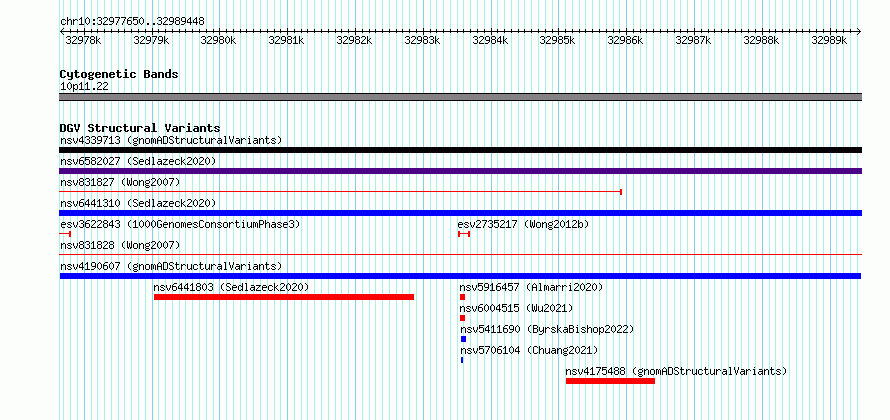Screen dimensions: 890x420
Task: Click the Cytogenetic Bands track title
Action: click(119, 74)
